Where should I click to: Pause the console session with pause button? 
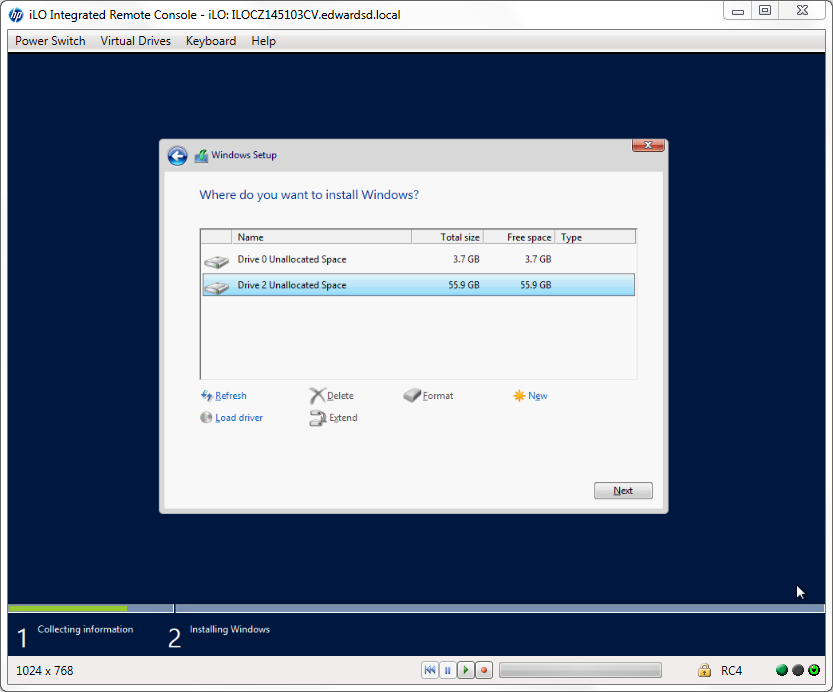click(x=447, y=670)
